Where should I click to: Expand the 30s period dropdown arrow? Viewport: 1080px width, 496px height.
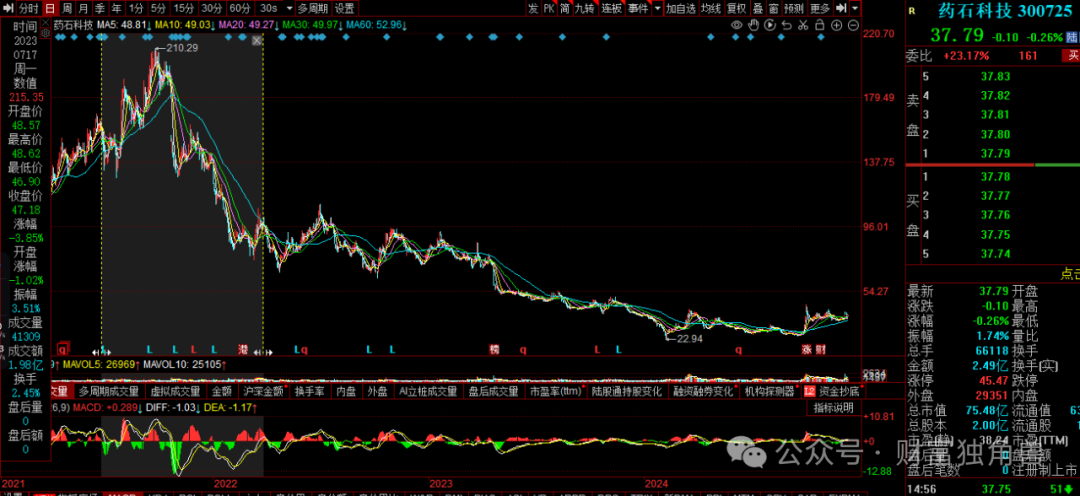[288, 7]
